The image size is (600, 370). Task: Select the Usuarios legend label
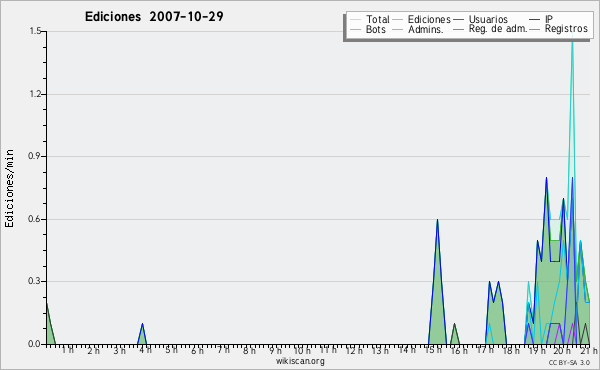(488, 19)
